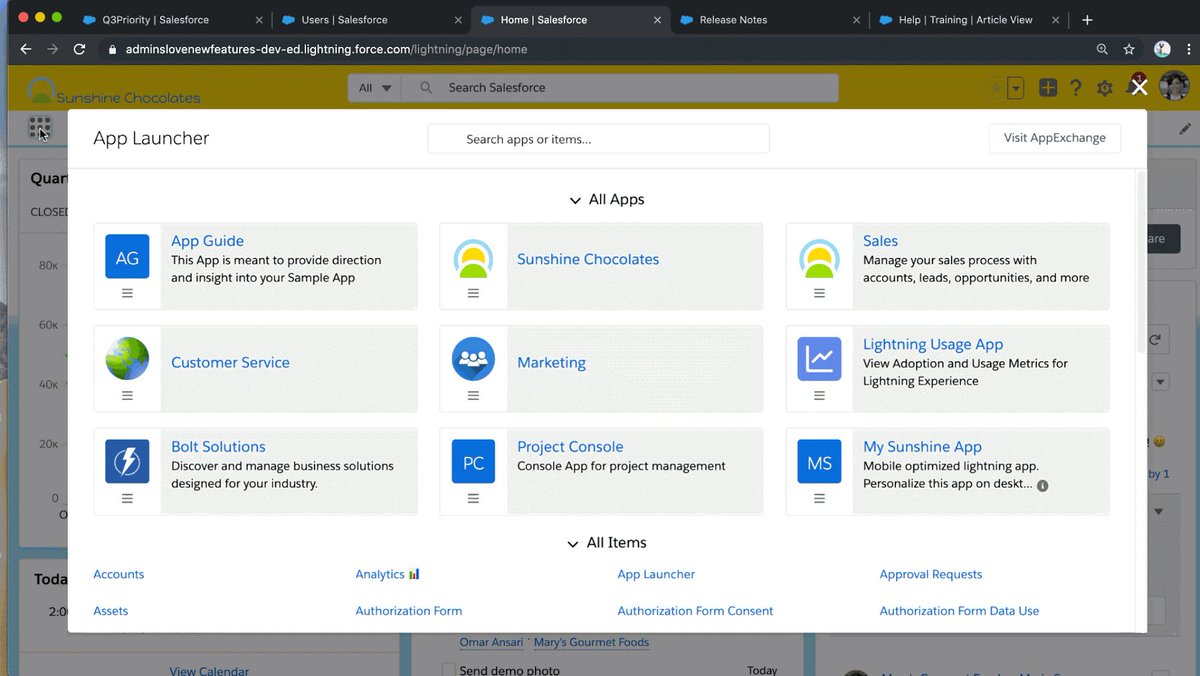Screen dimensions: 1200x676
Task: Click the browser address bar URL
Action: (326, 49)
